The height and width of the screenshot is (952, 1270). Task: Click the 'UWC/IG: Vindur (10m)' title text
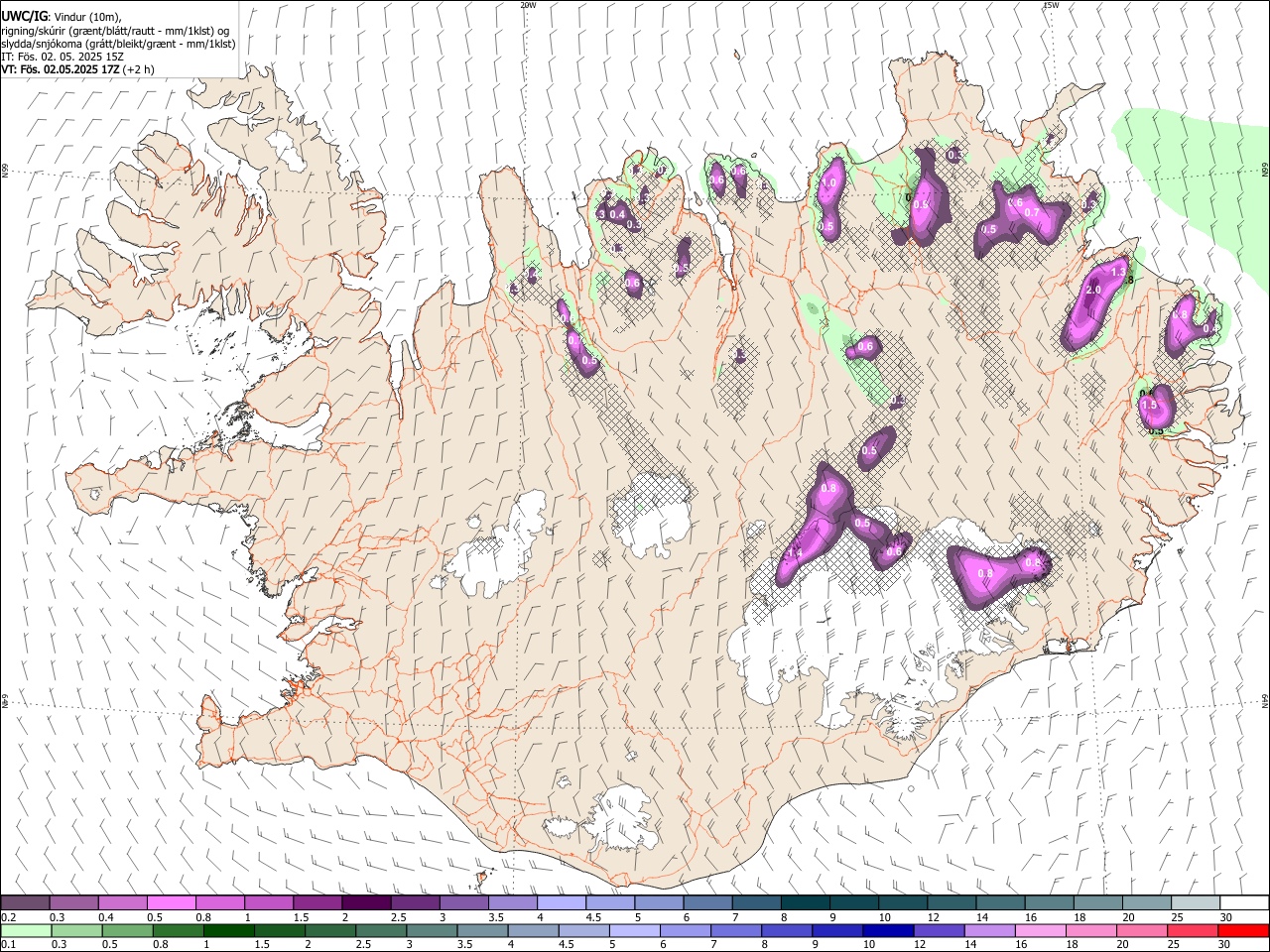click(61, 17)
